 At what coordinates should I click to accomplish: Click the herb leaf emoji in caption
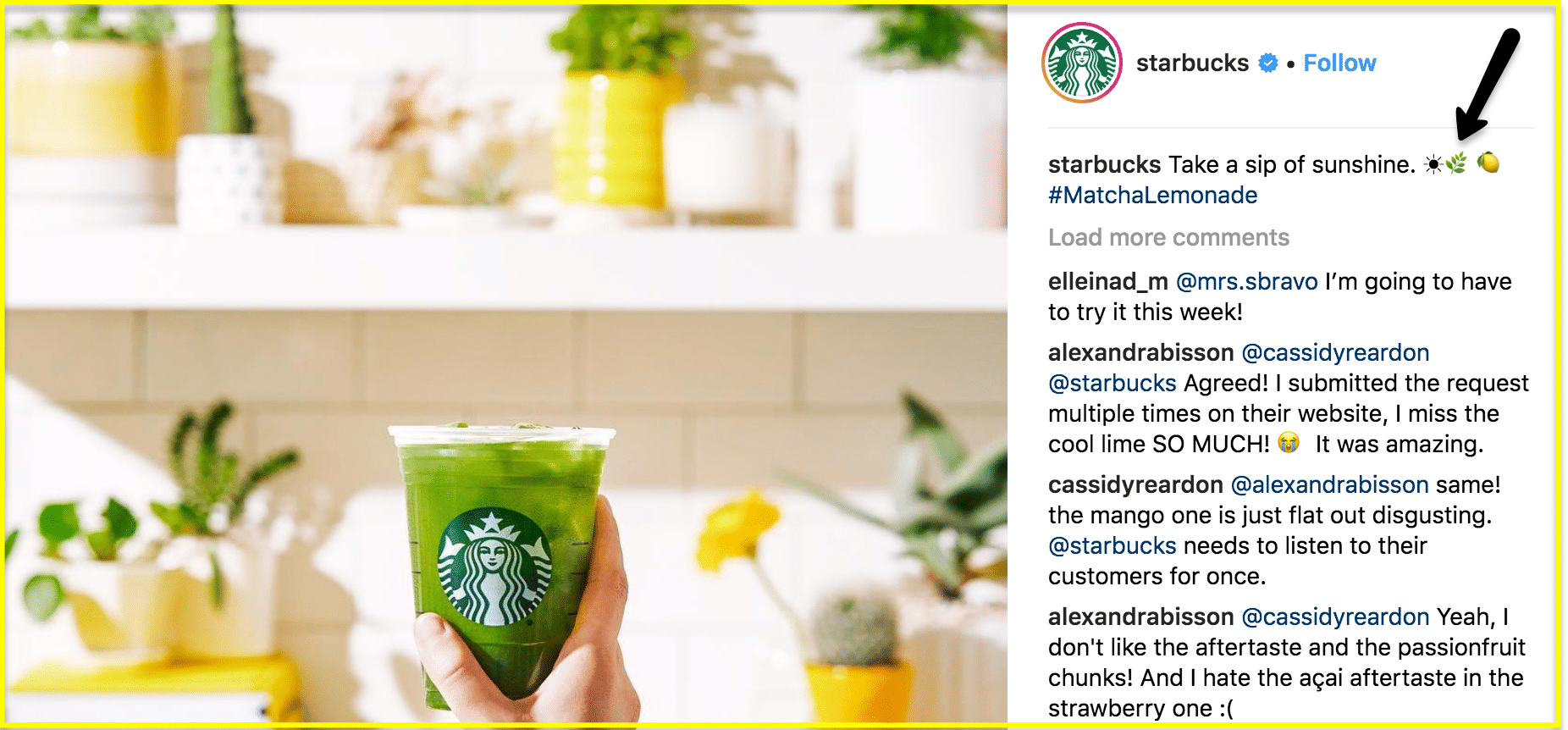tap(1456, 163)
